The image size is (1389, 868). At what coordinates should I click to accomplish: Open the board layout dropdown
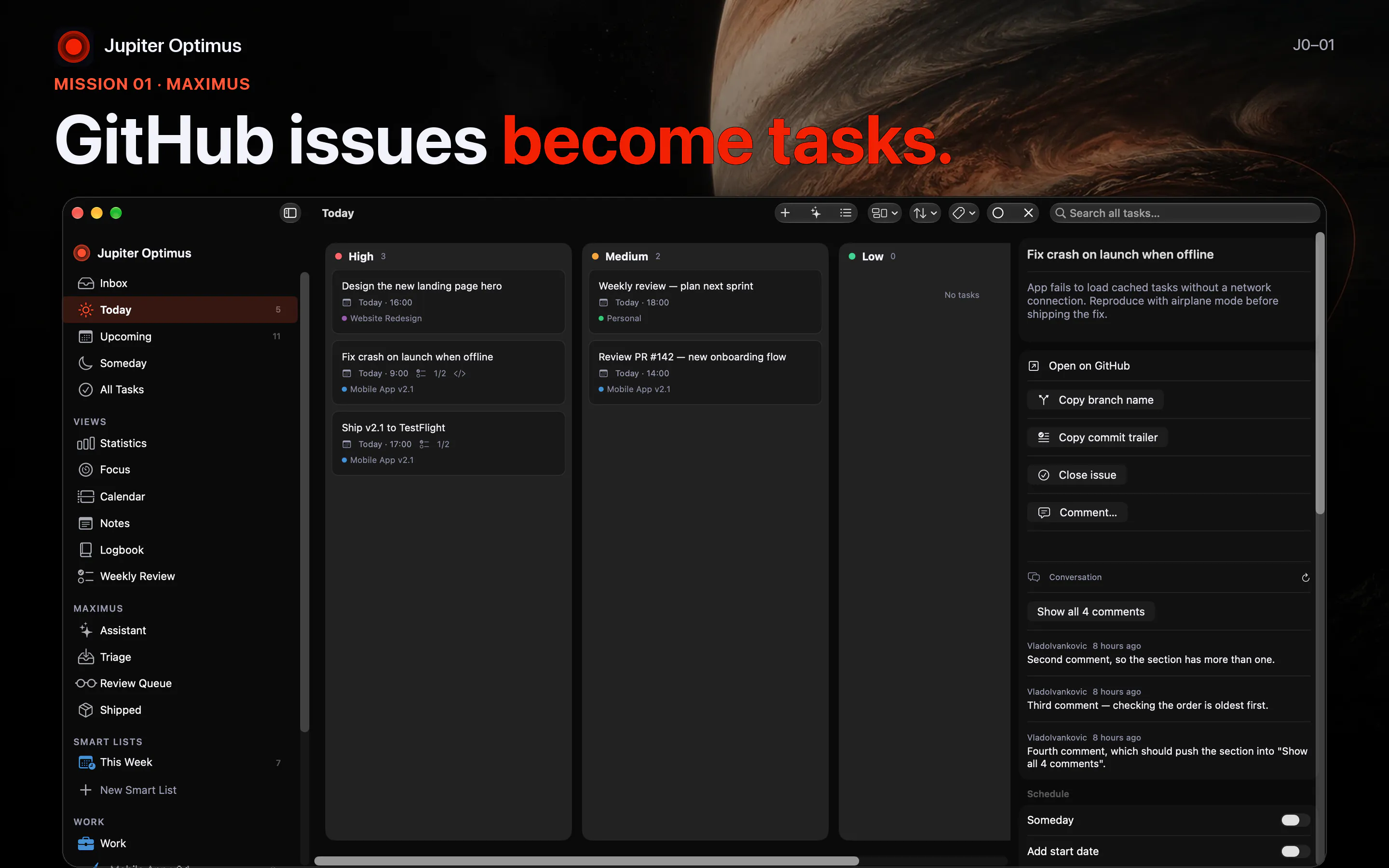(885, 213)
